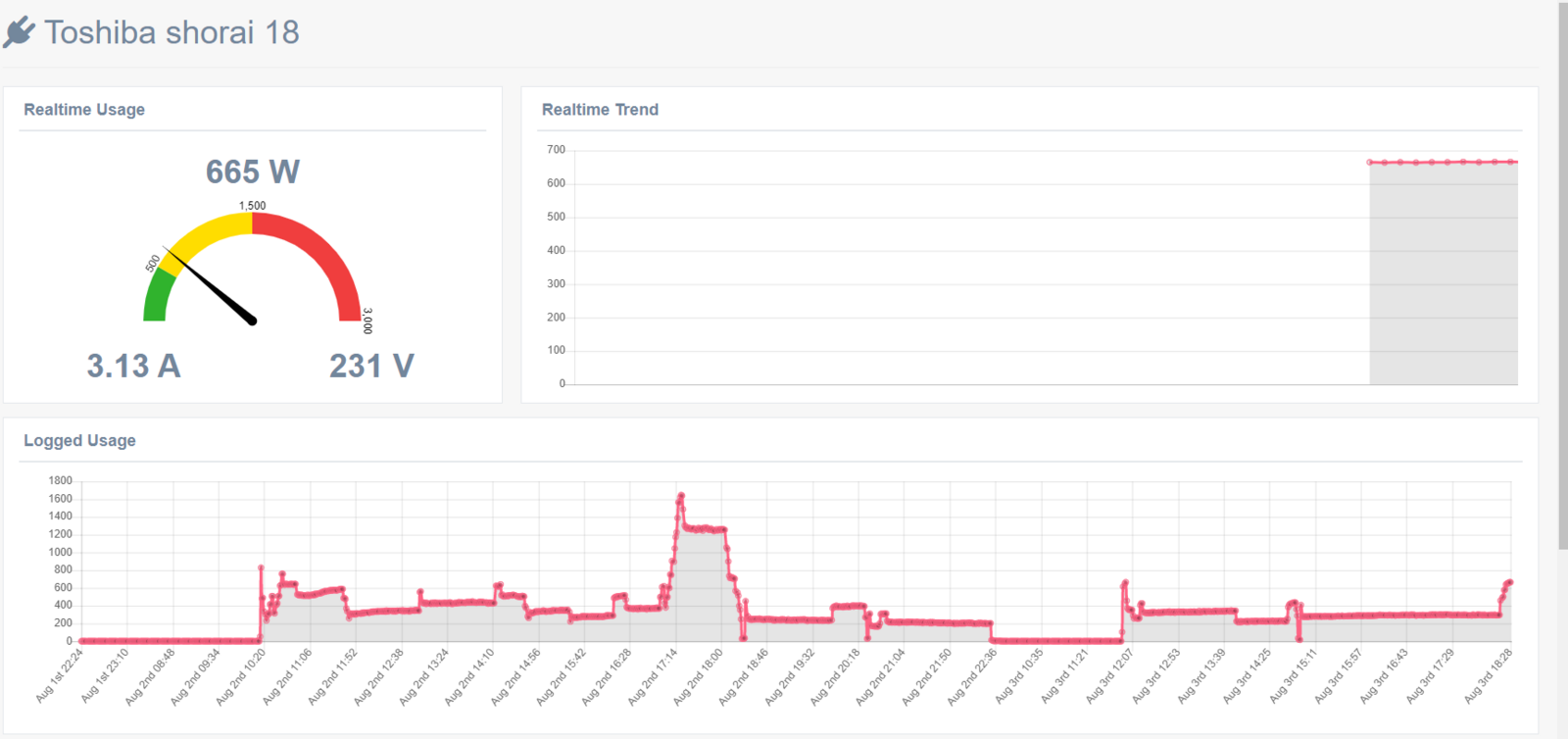Click the Aug 3rd 18:28 time label
Image resolution: width=1568 pixels, height=739 pixels.
click(1489, 675)
